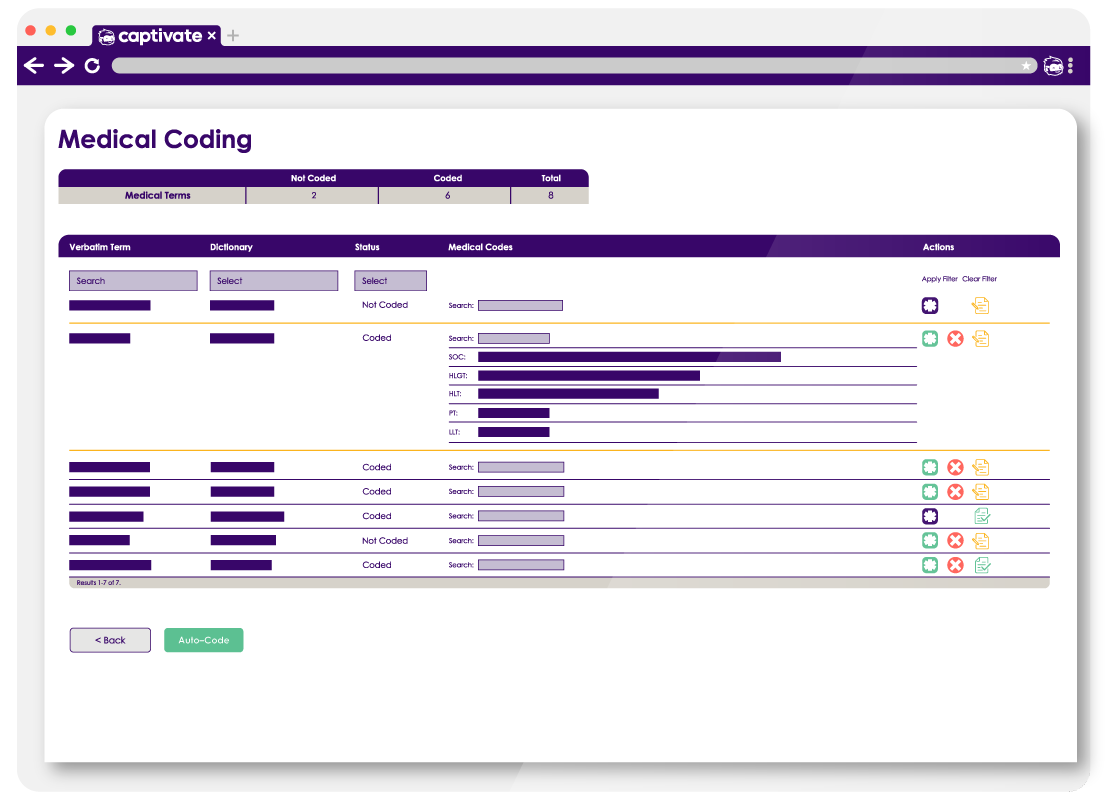Screen dimensions: 1107x800
Task: Open the Dictionary Select dropdown filter
Action: (273, 281)
